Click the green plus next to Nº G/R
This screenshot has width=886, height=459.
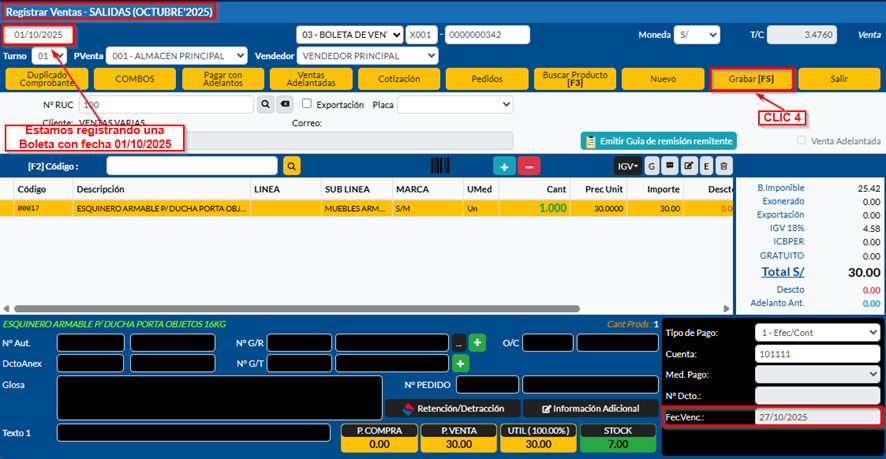[478, 343]
